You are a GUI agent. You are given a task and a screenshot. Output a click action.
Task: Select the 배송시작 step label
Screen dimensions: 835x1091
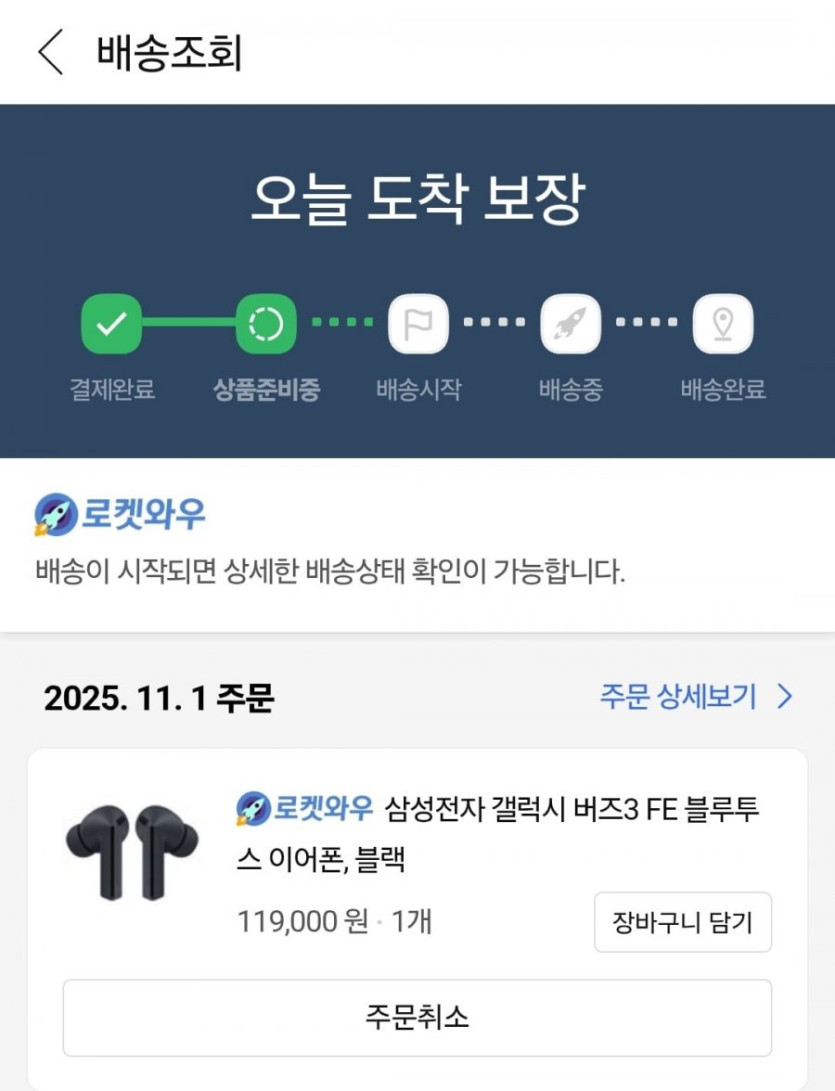click(418, 389)
